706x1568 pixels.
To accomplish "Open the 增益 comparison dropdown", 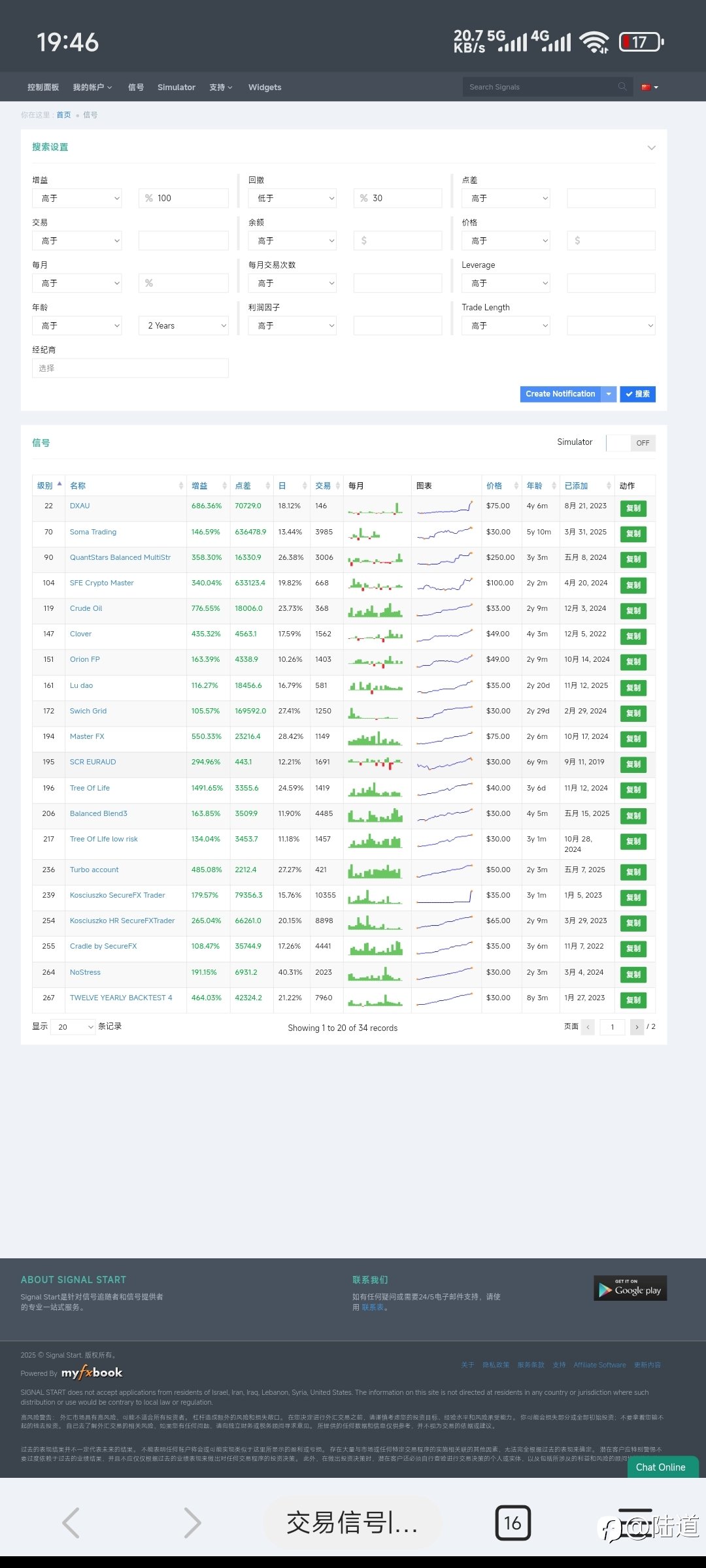I will pyautogui.click(x=77, y=198).
